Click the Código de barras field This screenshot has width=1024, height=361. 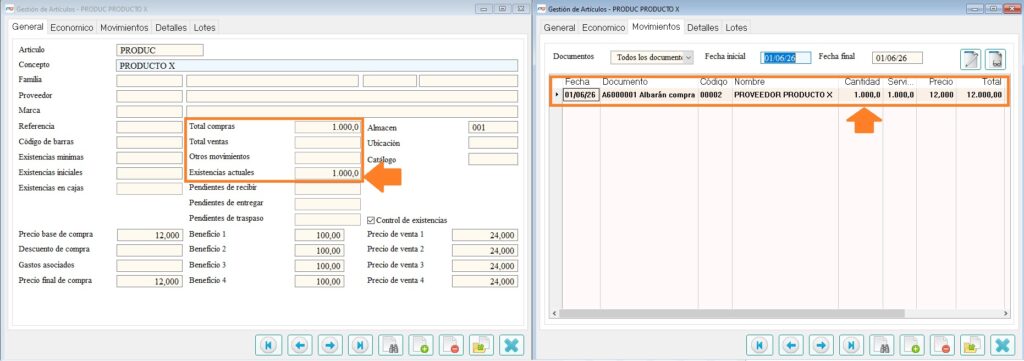(x=150, y=142)
